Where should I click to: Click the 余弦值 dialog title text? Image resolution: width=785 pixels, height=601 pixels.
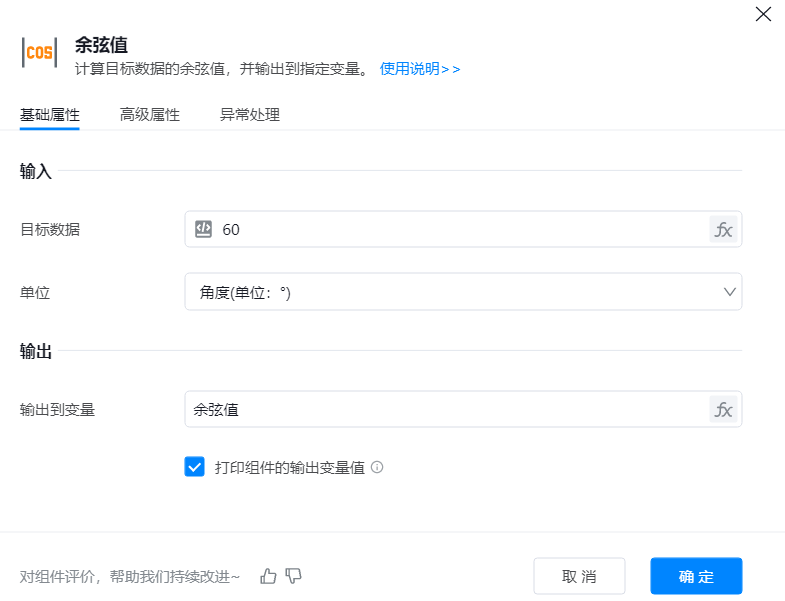click(101, 45)
